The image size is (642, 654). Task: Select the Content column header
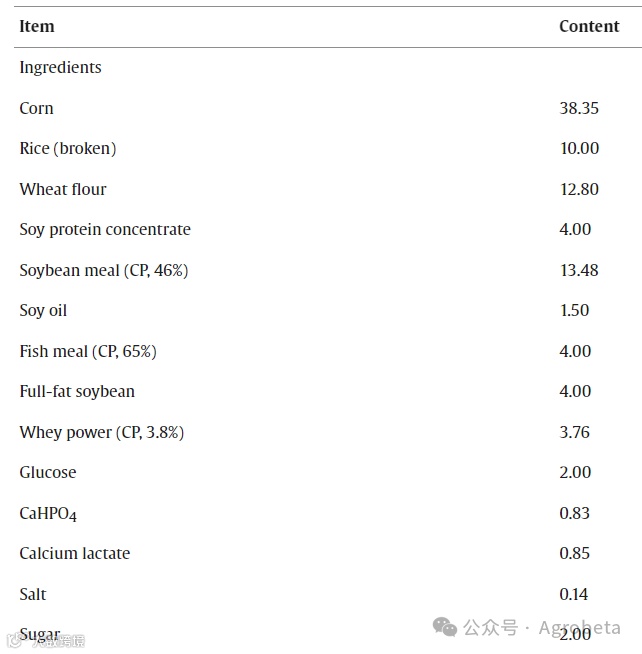[x=589, y=26]
